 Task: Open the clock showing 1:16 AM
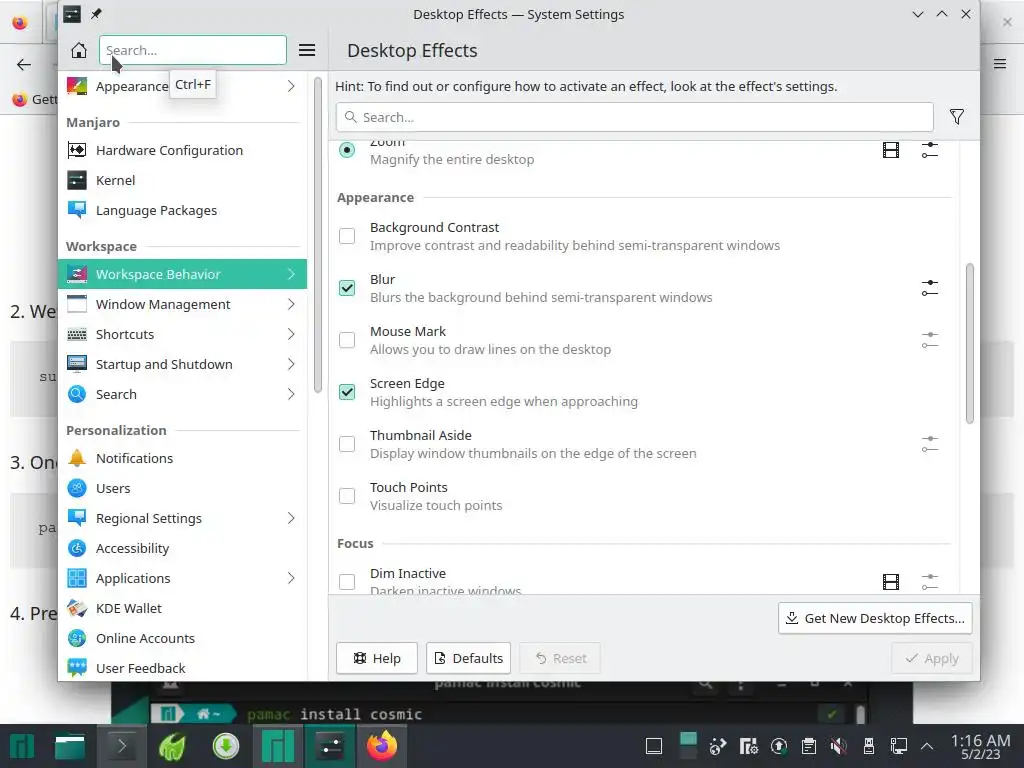tap(980, 746)
